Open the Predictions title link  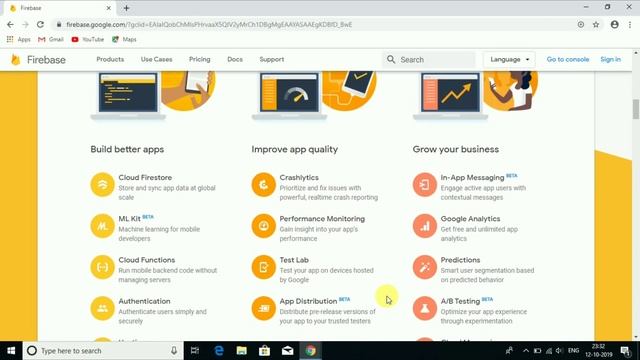460,260
